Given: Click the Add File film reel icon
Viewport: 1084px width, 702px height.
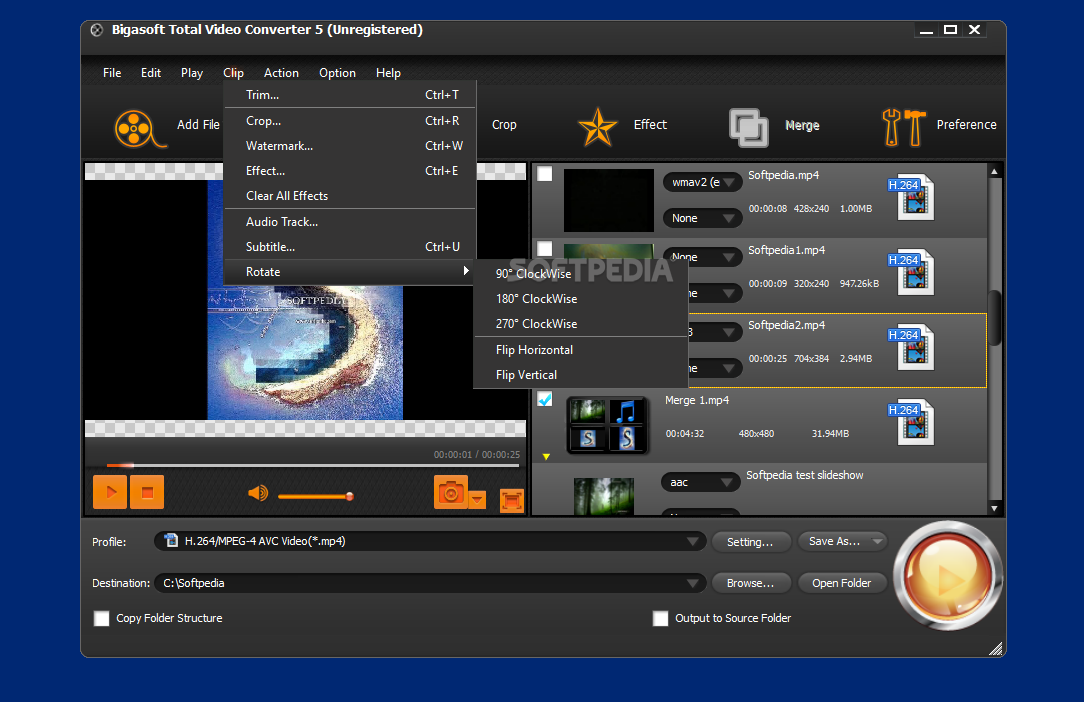Looking at the screenshot, I should (139, 129).
